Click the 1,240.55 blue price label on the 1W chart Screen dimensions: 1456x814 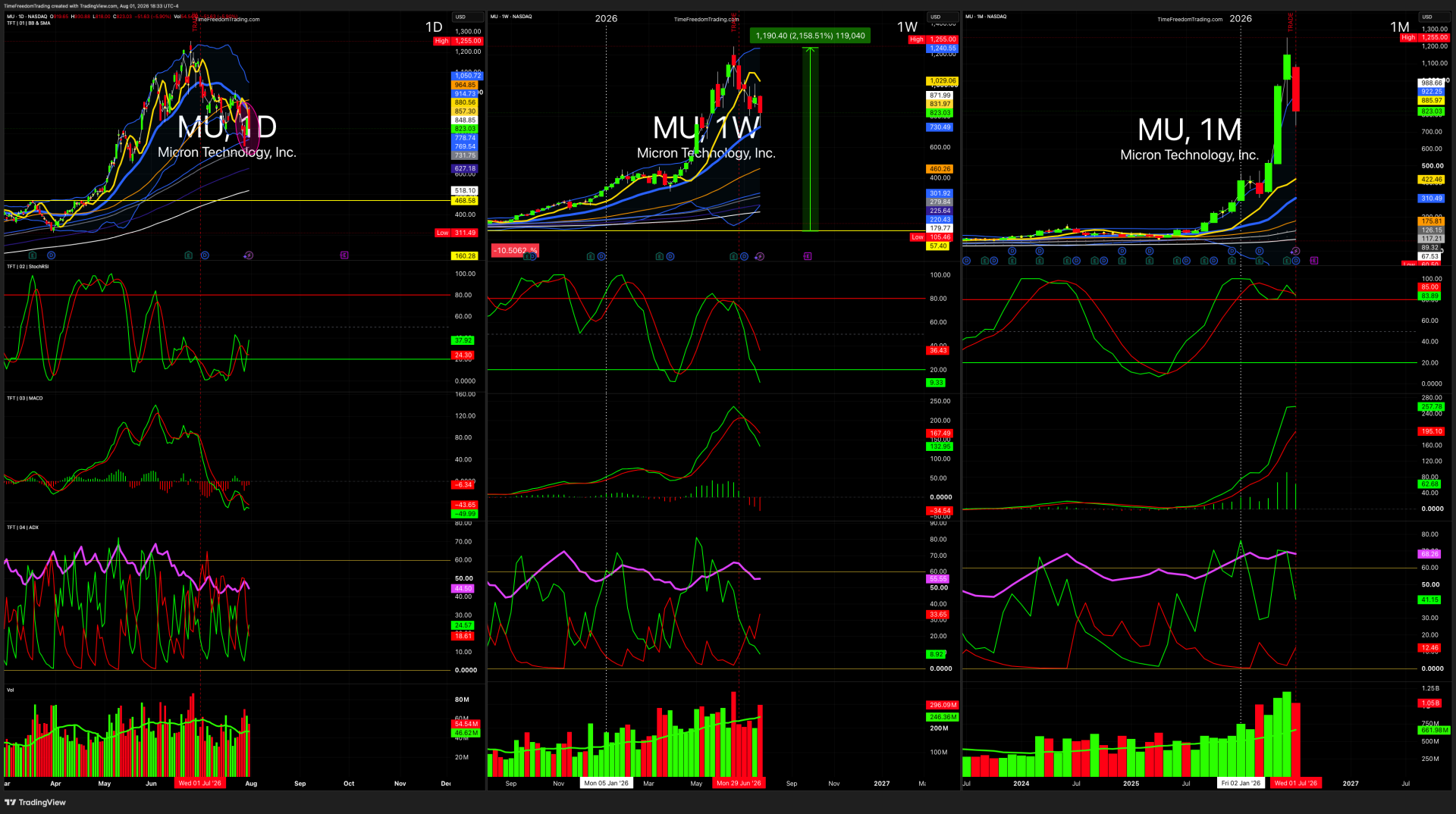tap(943, 49)
